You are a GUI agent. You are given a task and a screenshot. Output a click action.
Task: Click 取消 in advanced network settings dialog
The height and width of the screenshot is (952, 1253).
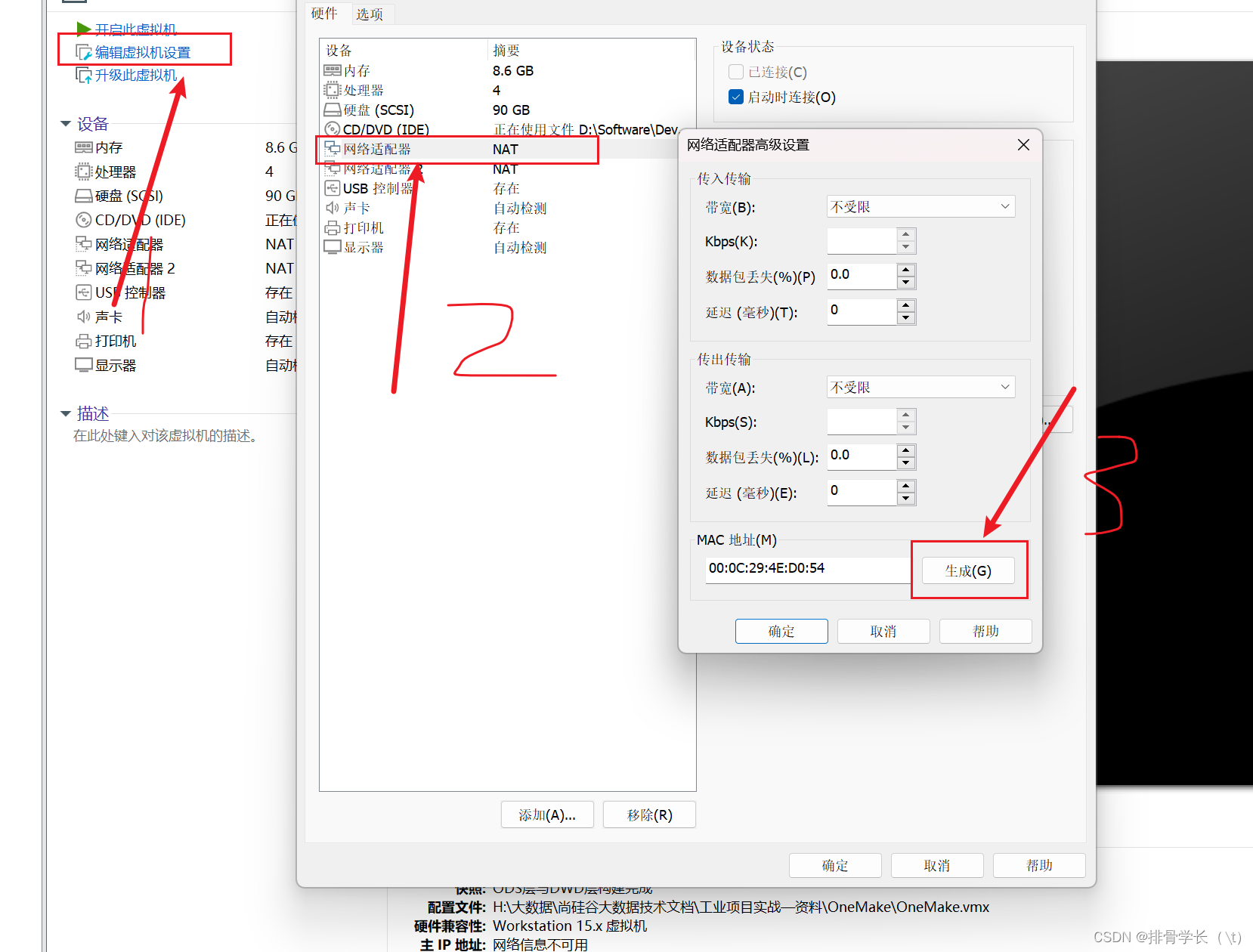tap(883, 631)
